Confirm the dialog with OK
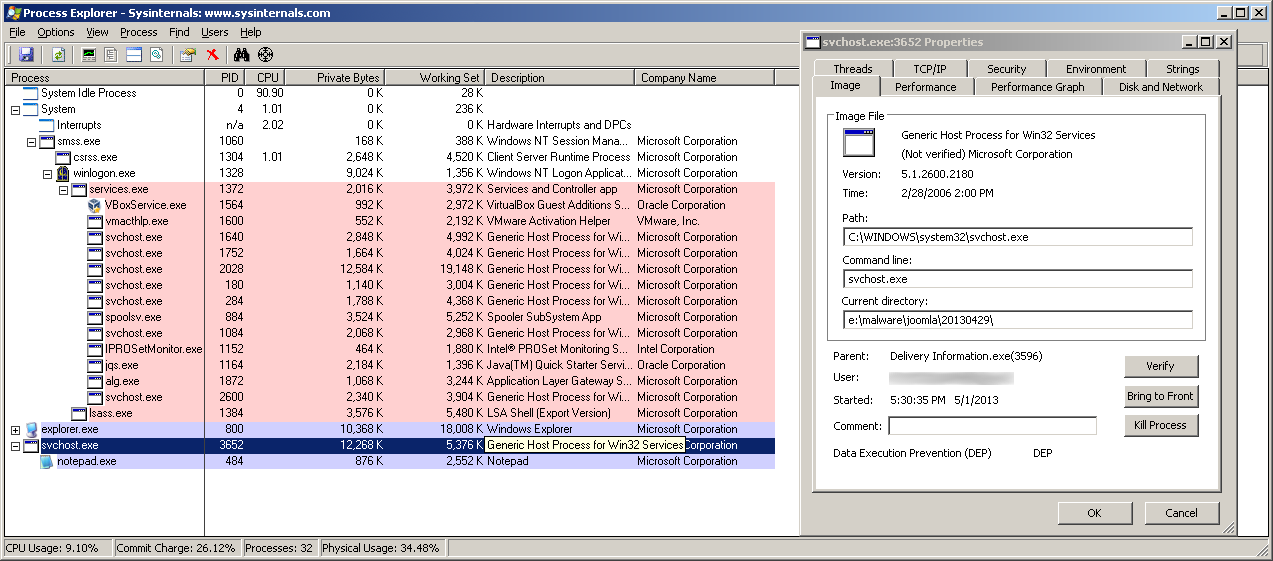This screenshot has width=1273, height=561. (1094, 513)
